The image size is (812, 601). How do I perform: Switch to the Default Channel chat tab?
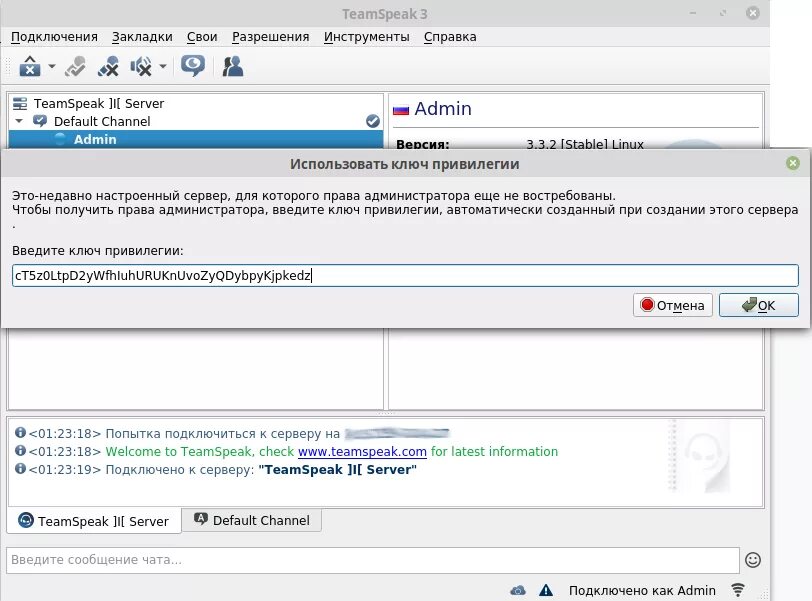coord(252,520)
